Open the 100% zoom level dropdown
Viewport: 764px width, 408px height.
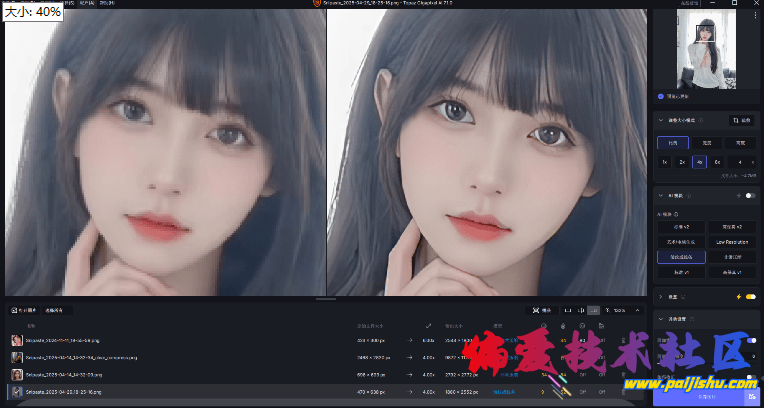coord(622,310)
